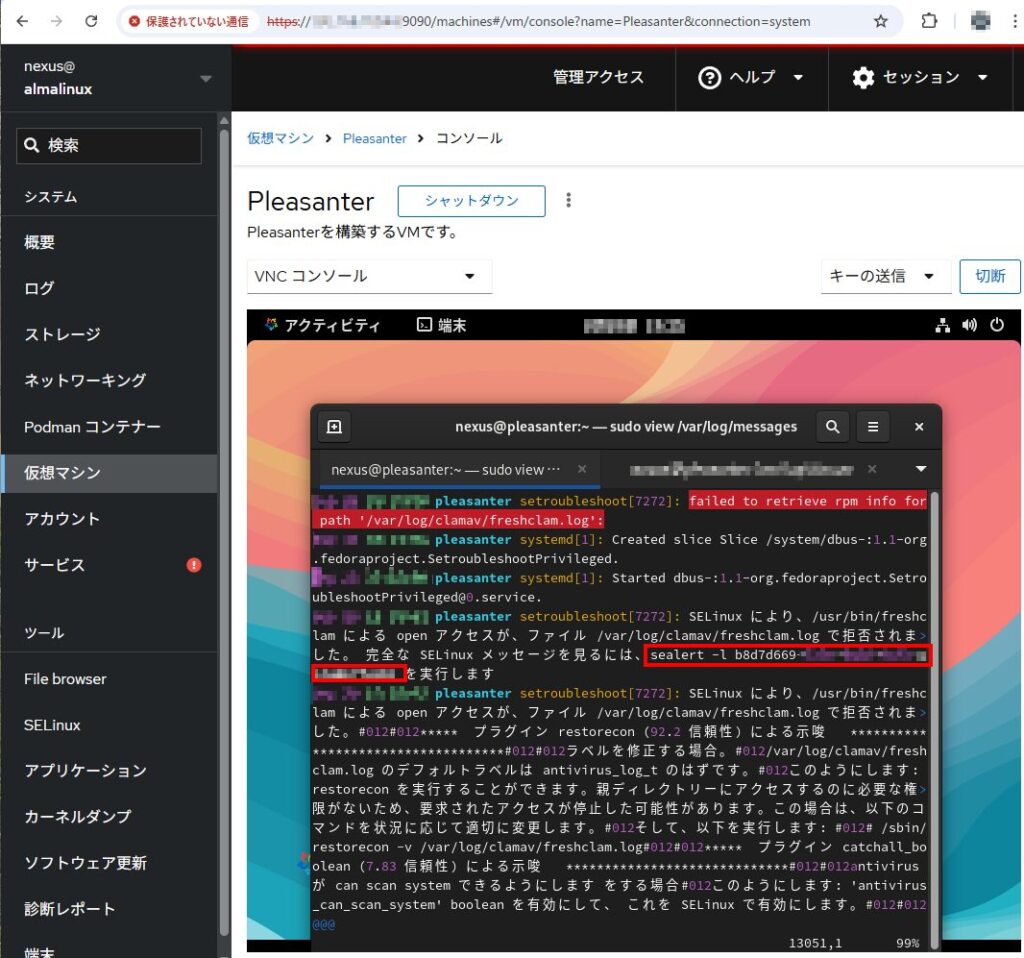This screenshot has width=1024, height=958.
Task: Click the new tab icon in terminal
Action: 334,427
